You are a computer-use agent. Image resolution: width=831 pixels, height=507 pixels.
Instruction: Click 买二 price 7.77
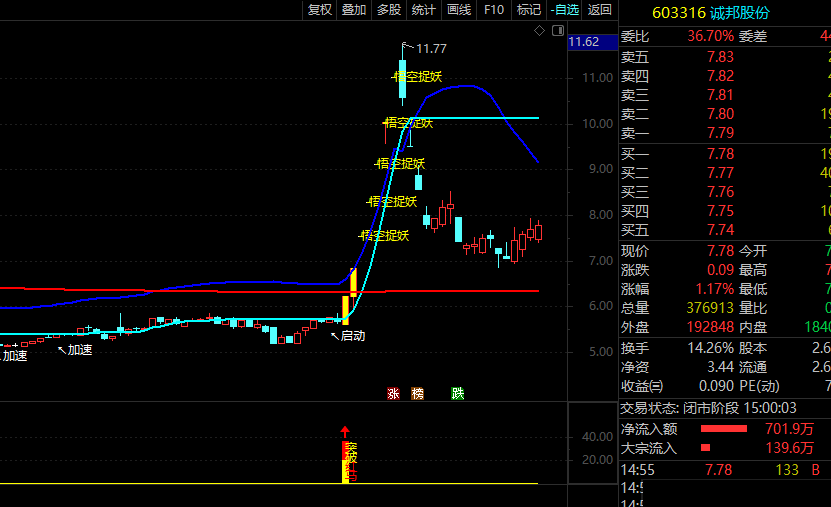click(720, 173)
